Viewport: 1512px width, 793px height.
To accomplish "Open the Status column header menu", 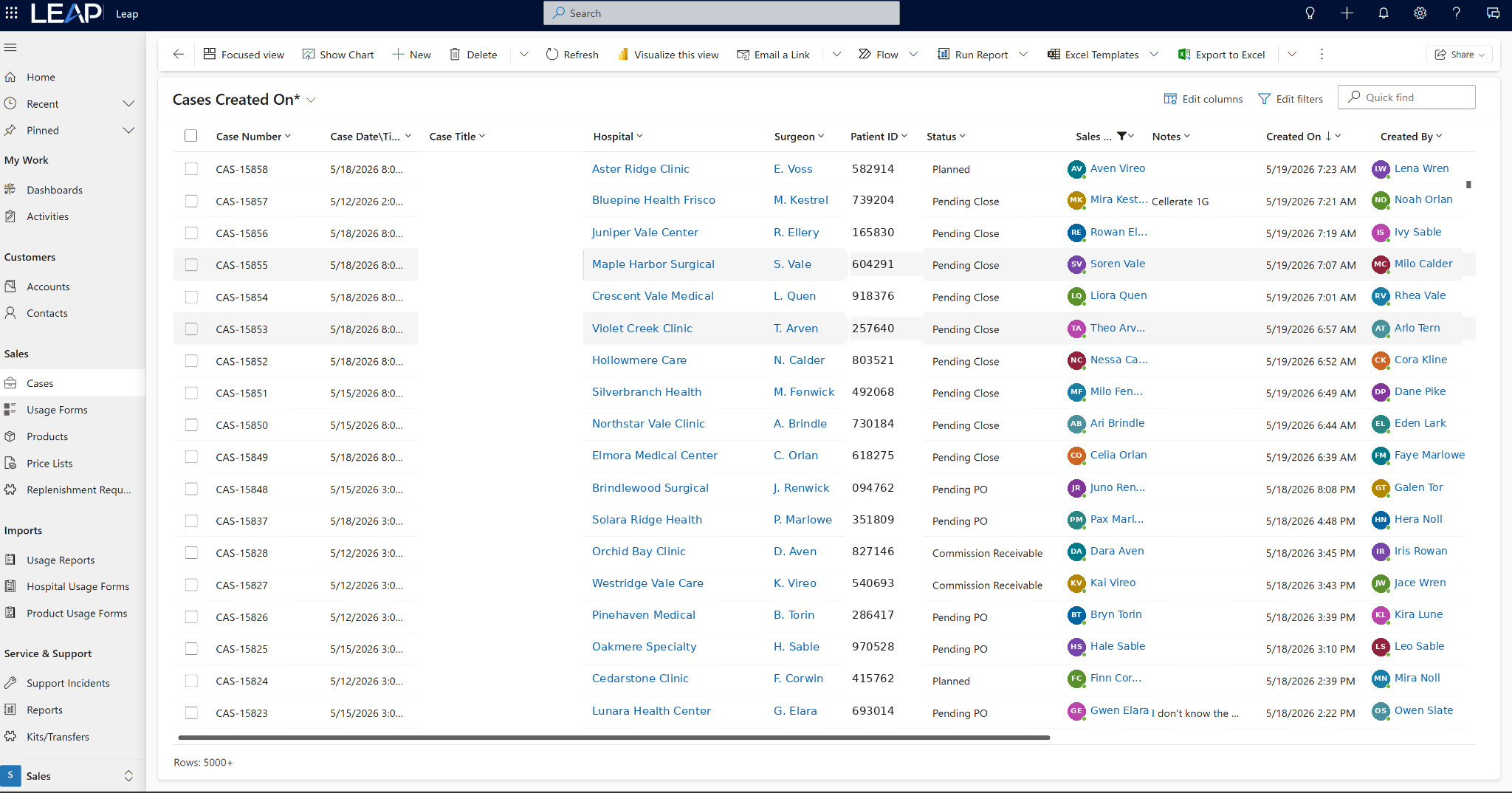I will 946,137.
